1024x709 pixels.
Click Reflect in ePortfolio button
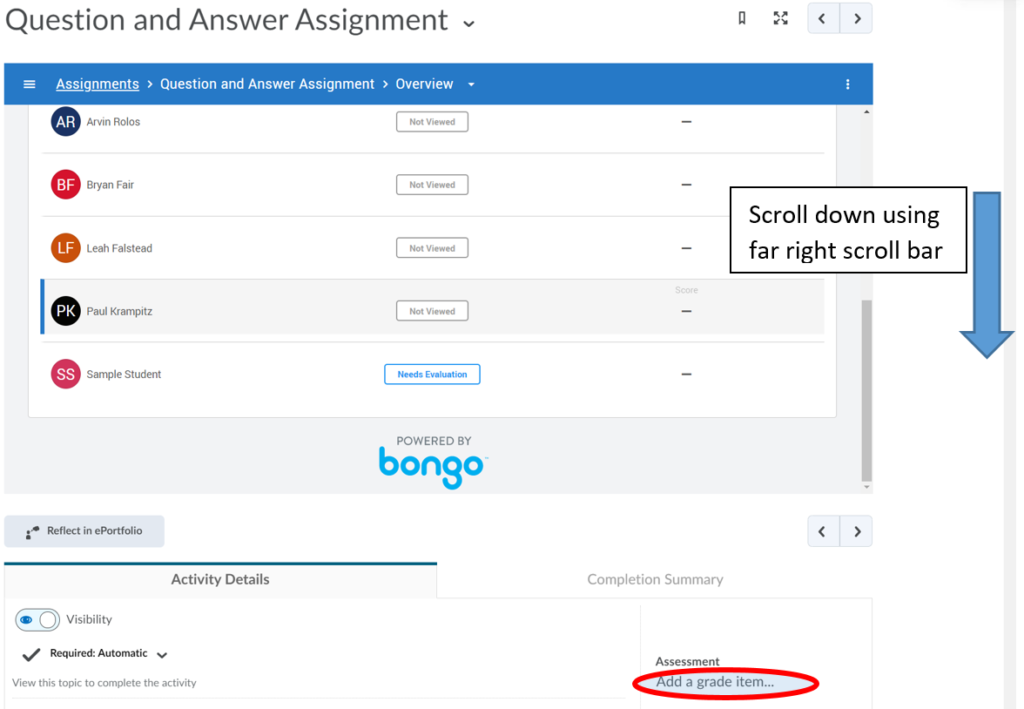[84, 531]
